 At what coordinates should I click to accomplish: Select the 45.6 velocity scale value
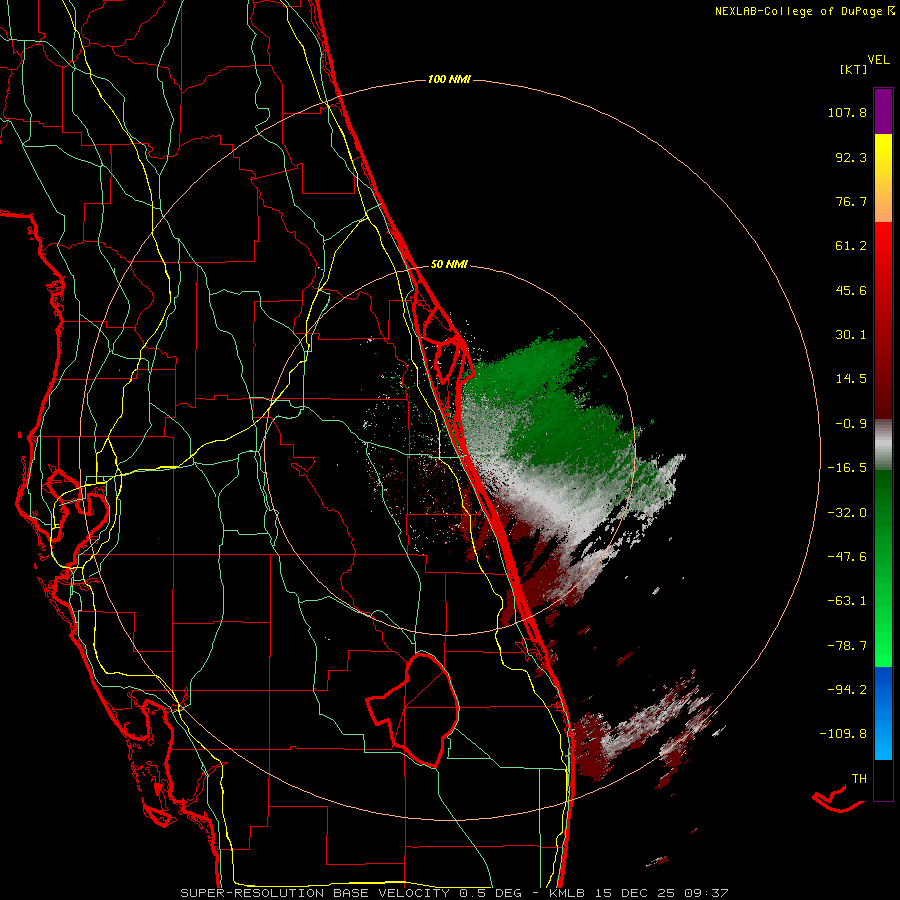[851, 290]
